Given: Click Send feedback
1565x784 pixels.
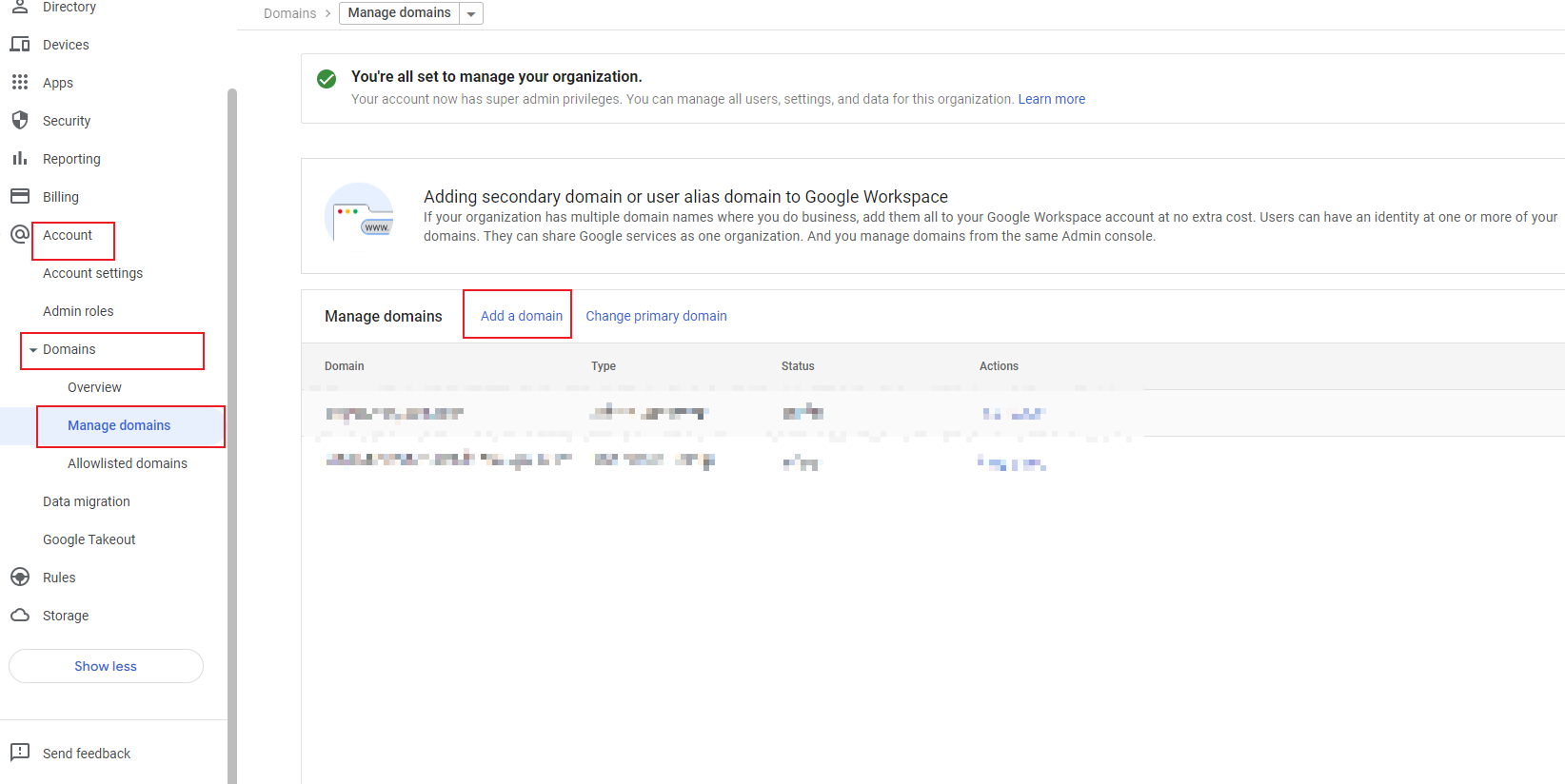Looking at the screenshot, I should click(x=87, y=754).
